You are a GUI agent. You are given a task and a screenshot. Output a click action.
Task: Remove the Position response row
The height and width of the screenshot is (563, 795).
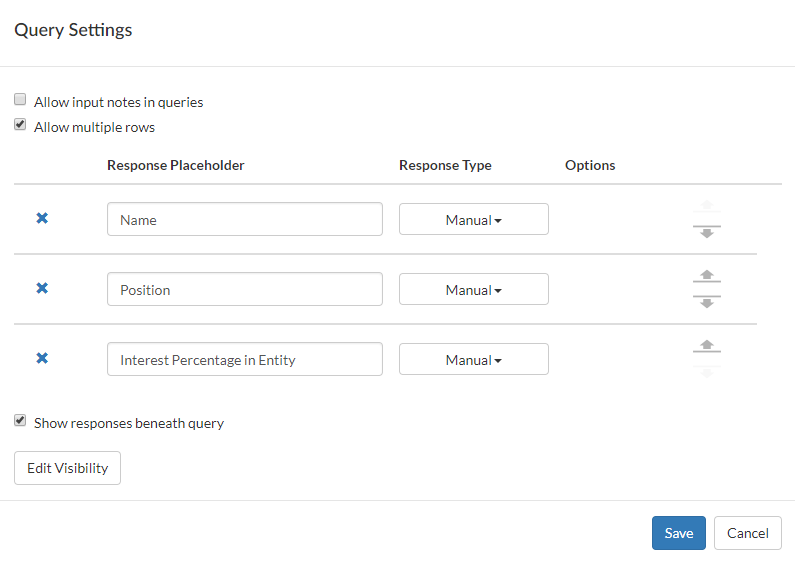point(42,288)
